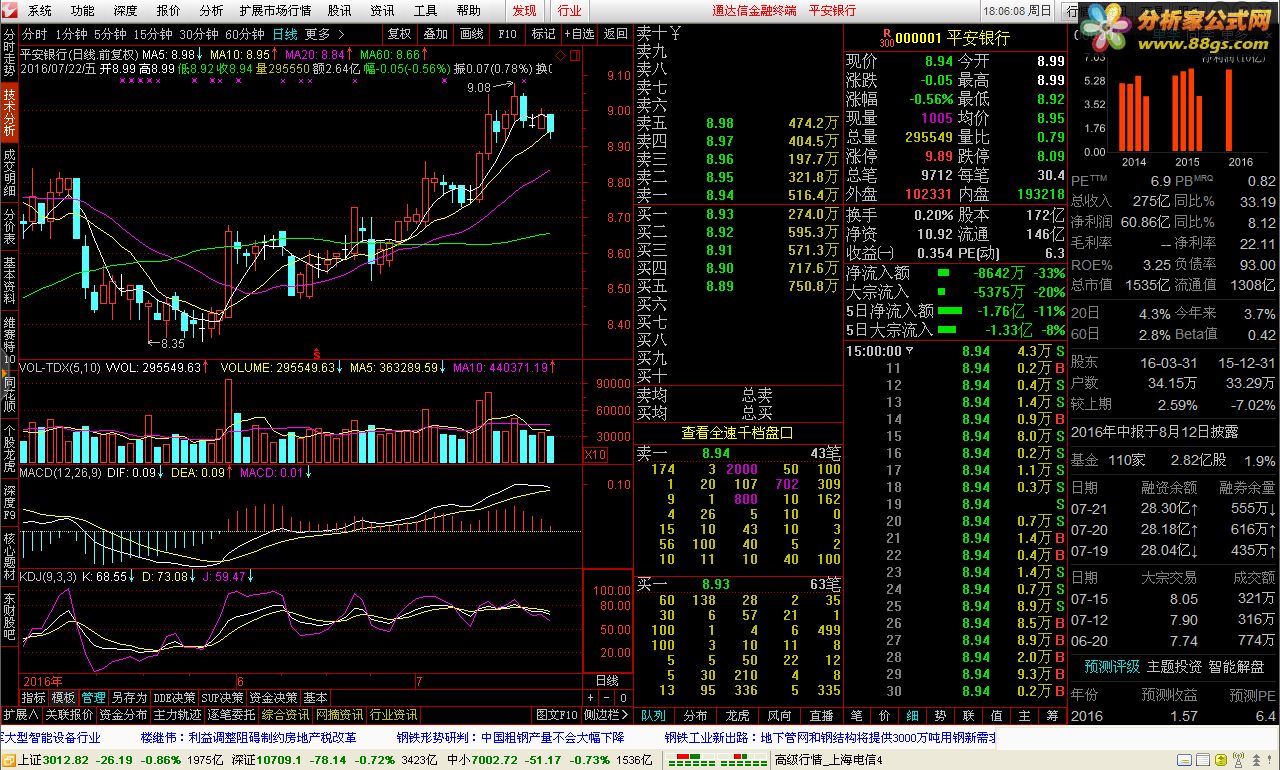The height and width of the screenshot is (770, 1280).
Task: Click the red app logo icon at top-left
Action: click(10, 10)
